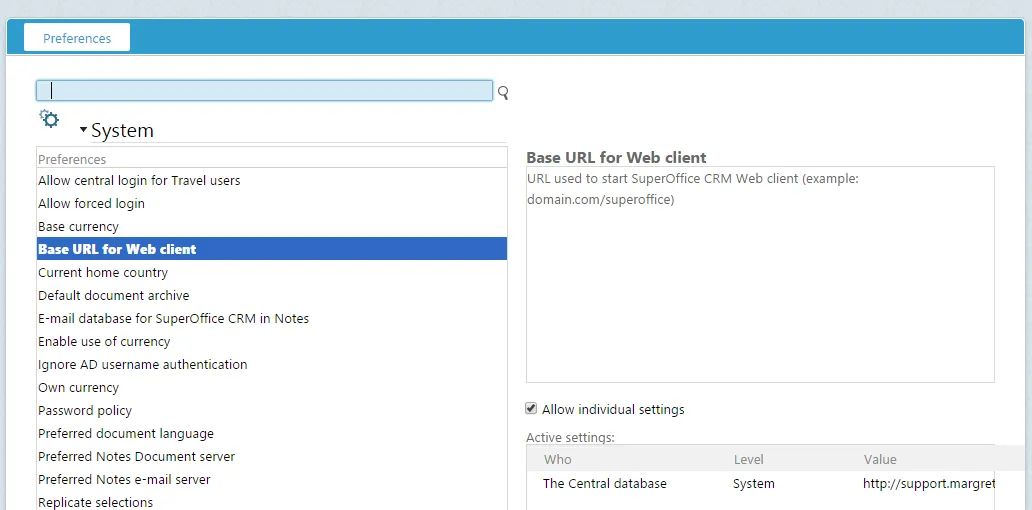
Task: Select The Central database settings row
Action: [604, 483]
